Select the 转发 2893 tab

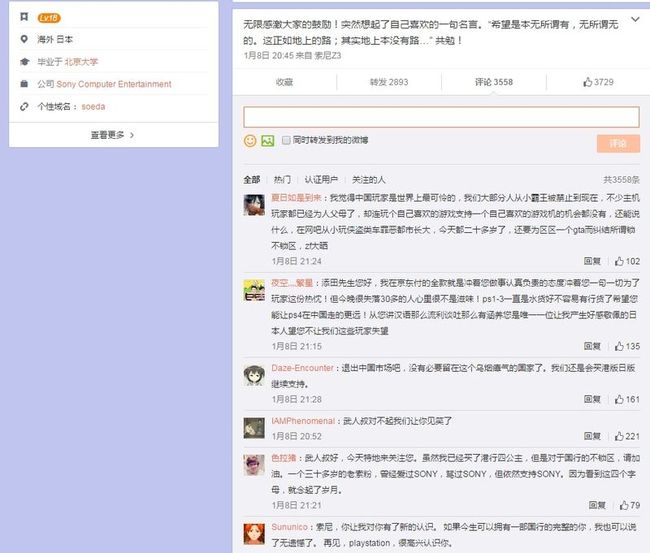(x=389, y=82)
